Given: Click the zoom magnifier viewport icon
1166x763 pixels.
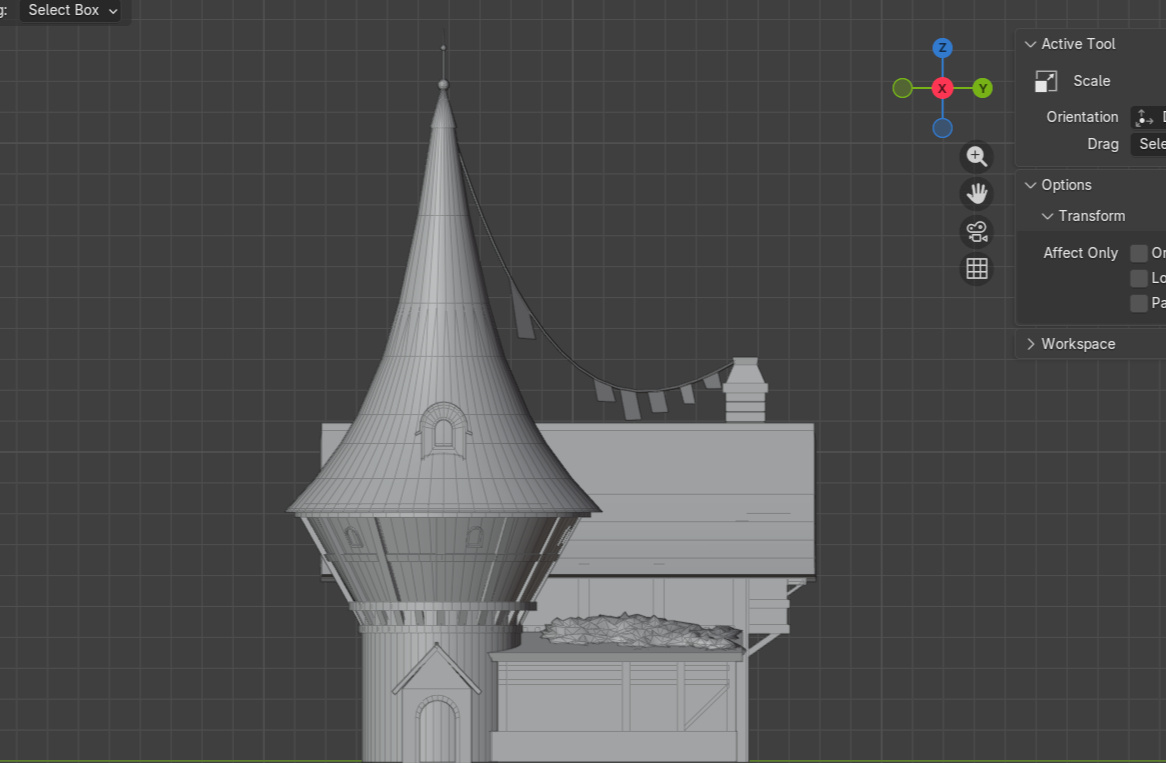Looking at the screenshot, I should tap(977, 157).
